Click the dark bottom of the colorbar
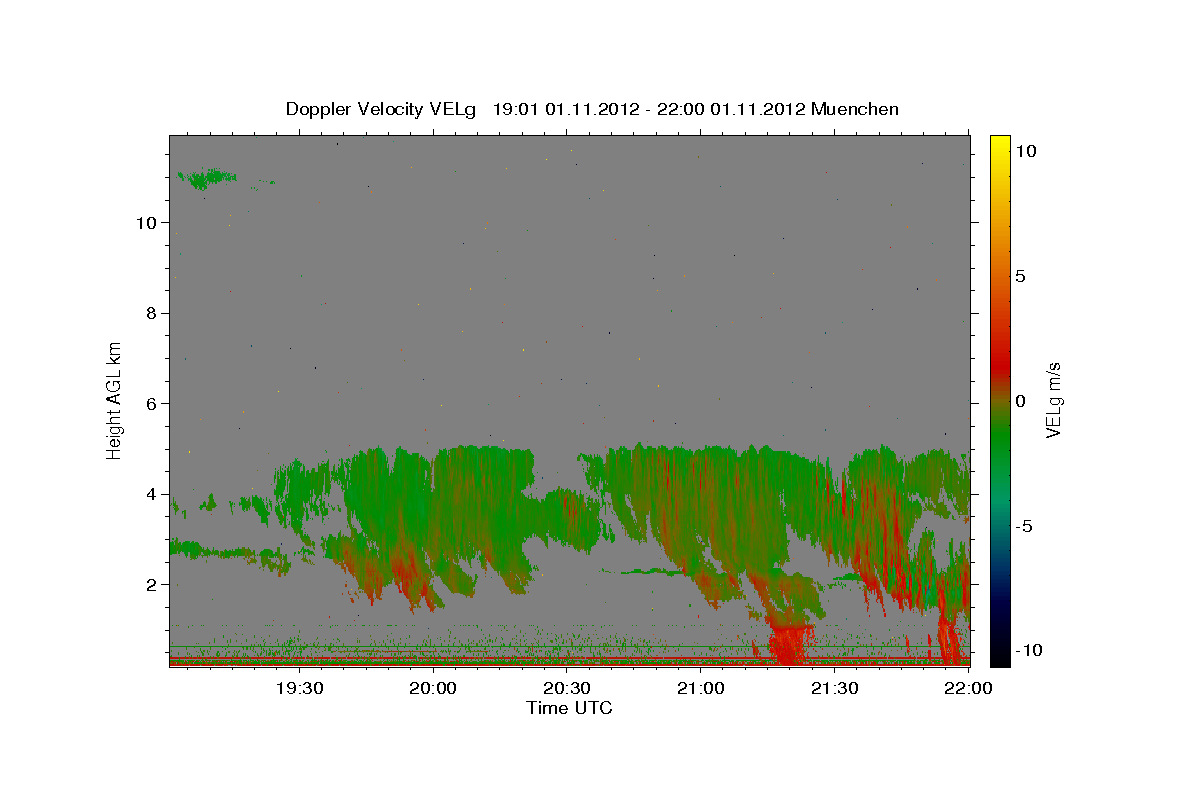The height and width of the screenshot is (800, 1200). coord(1000,650)
